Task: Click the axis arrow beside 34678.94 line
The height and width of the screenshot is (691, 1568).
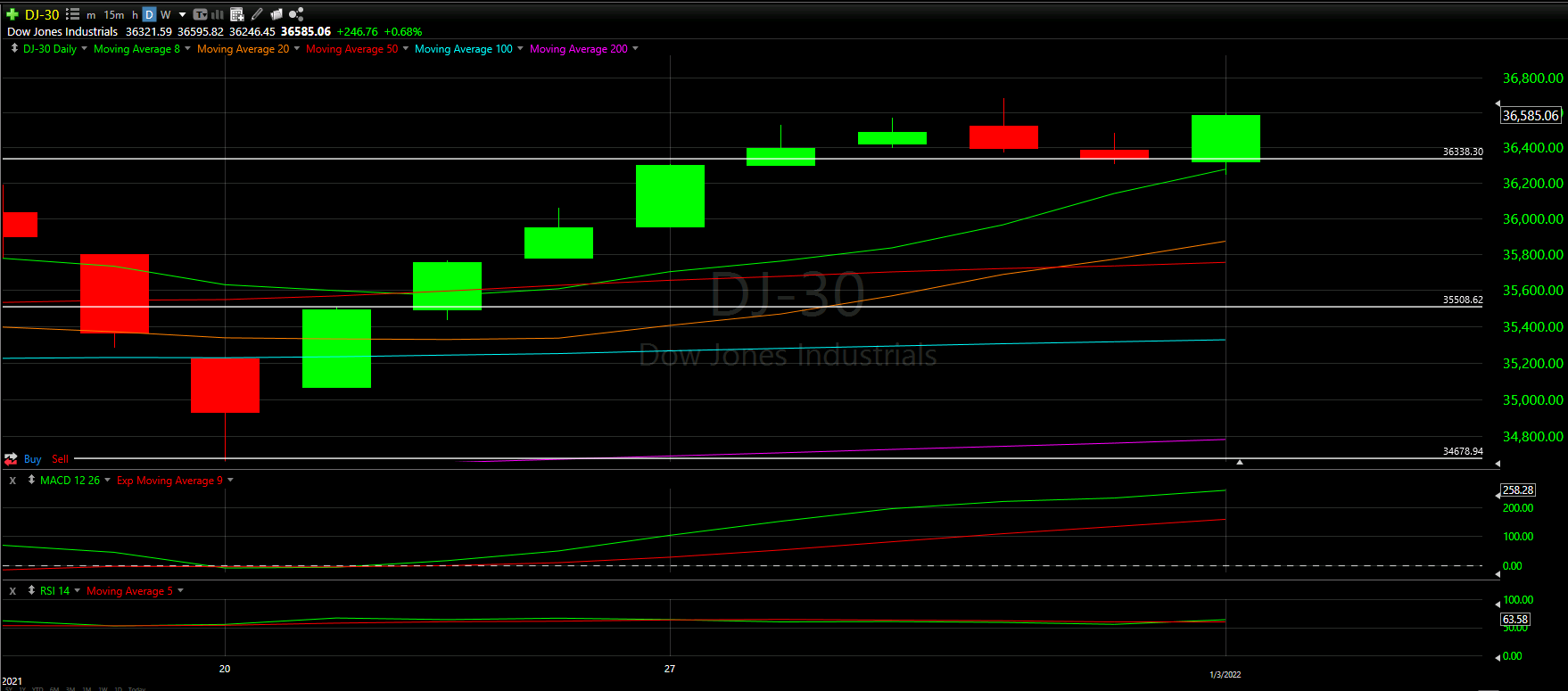Action: pyautogui.click(x=1498, y=464)
